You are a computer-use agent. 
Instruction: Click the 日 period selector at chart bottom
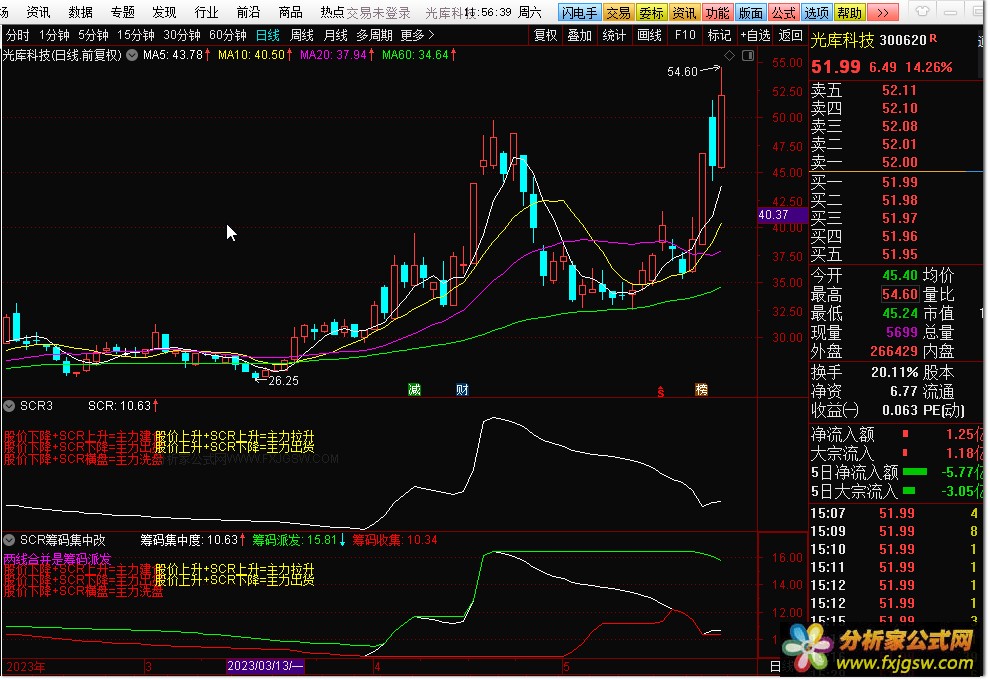tap(775, 666)
